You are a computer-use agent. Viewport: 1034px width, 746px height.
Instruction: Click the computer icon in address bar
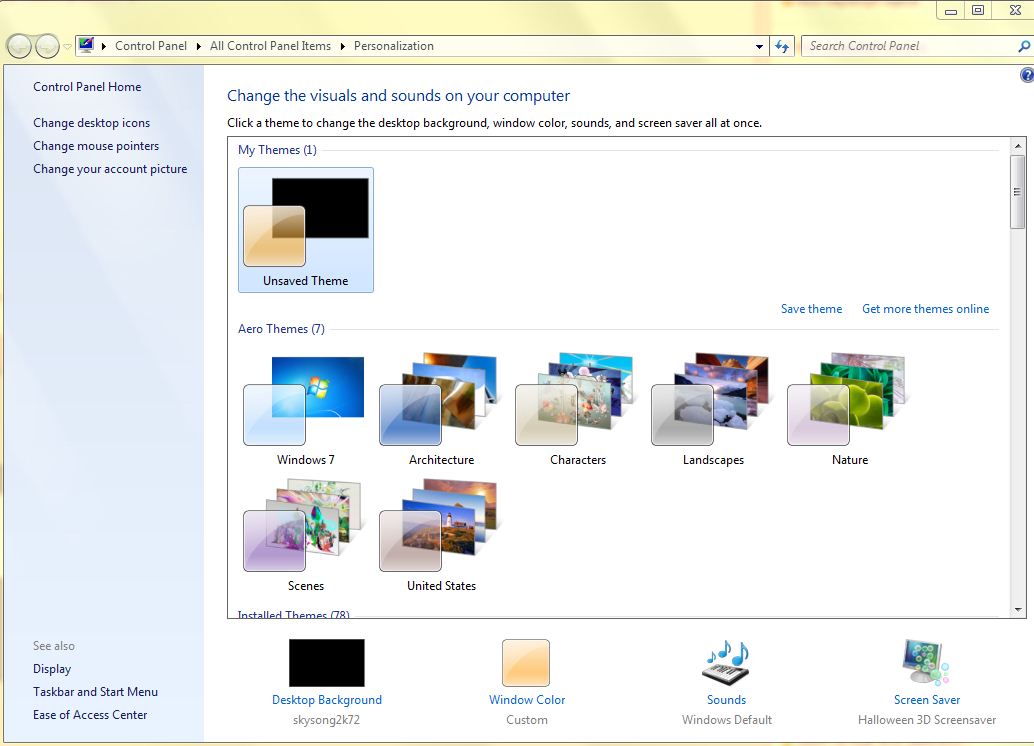86,46
